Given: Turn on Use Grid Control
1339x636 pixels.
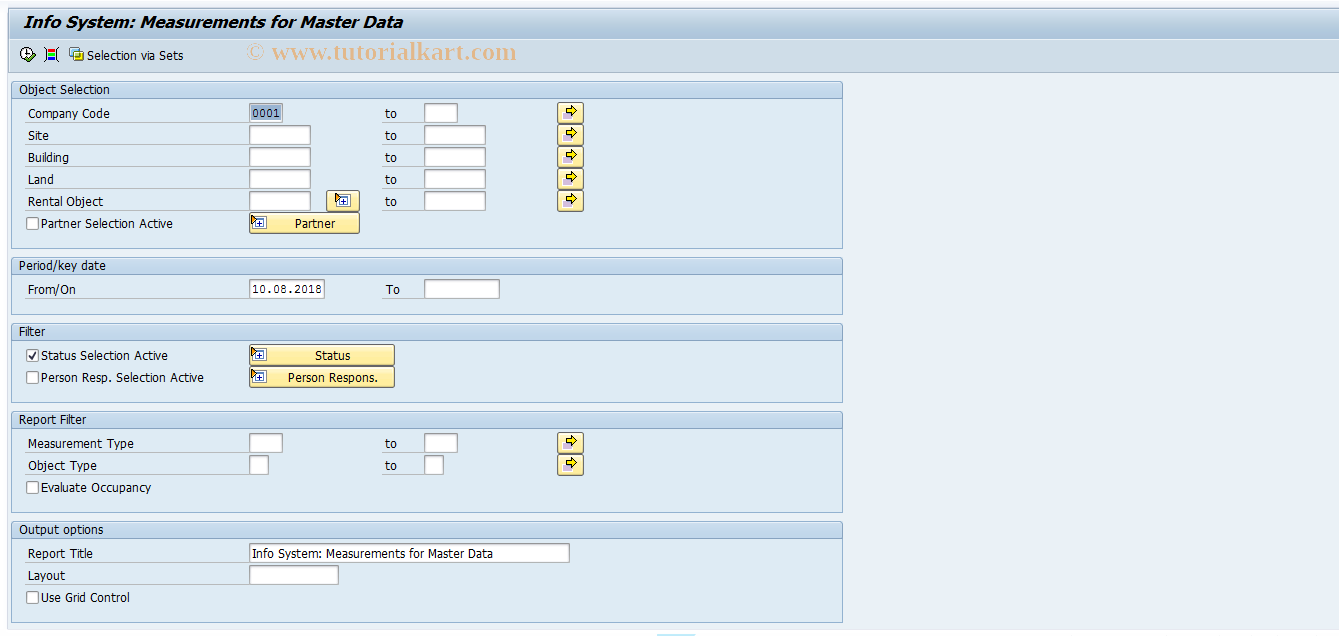Looking at the screenshot, I should tap(33, 598).
